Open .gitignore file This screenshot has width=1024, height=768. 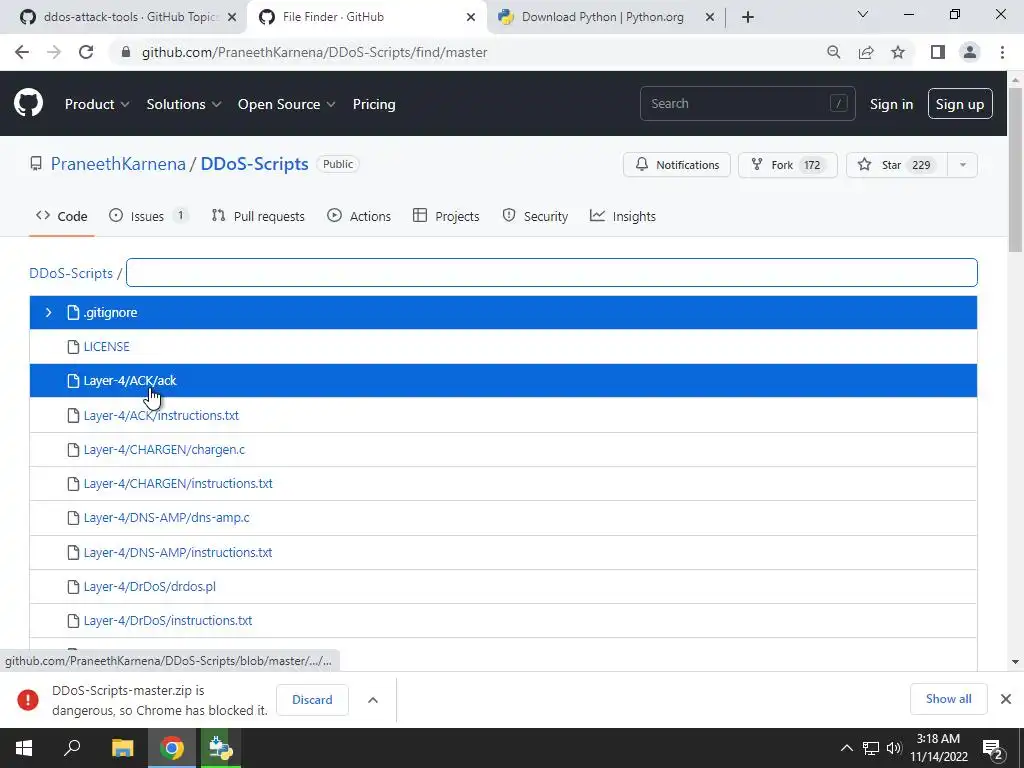(110, 312)
